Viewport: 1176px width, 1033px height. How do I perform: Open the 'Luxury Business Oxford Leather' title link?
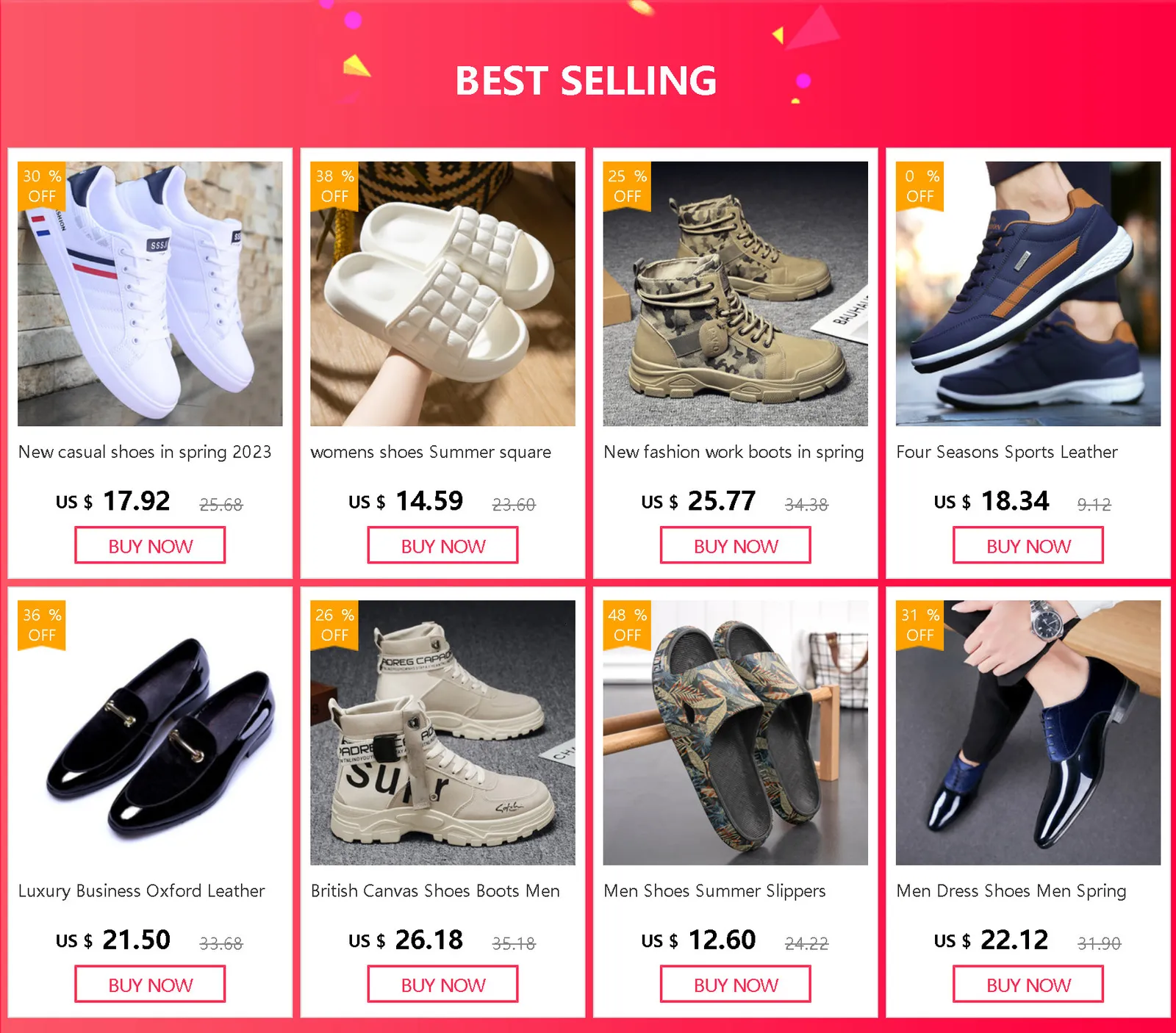pyautogui.click(x=142, y=890)
